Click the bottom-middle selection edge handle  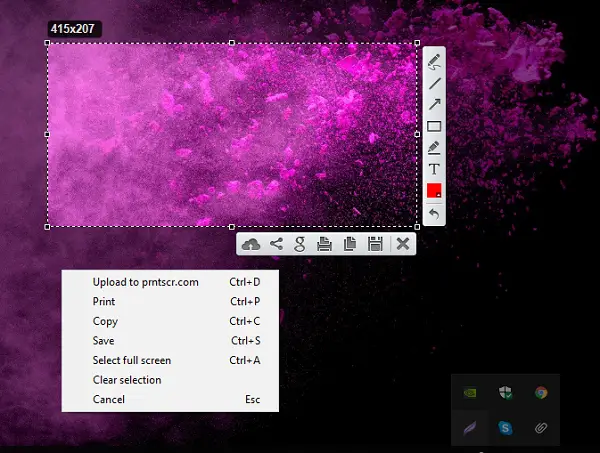(232, 227)
